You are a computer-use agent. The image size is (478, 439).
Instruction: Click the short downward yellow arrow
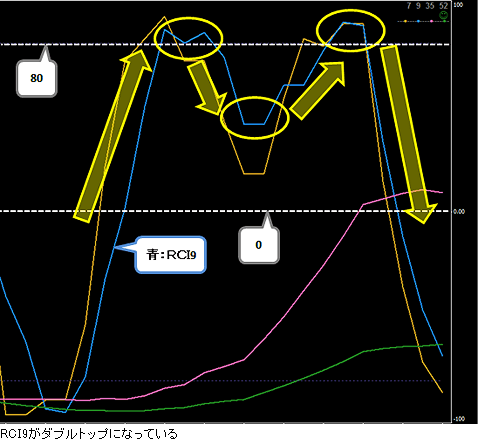206,87
